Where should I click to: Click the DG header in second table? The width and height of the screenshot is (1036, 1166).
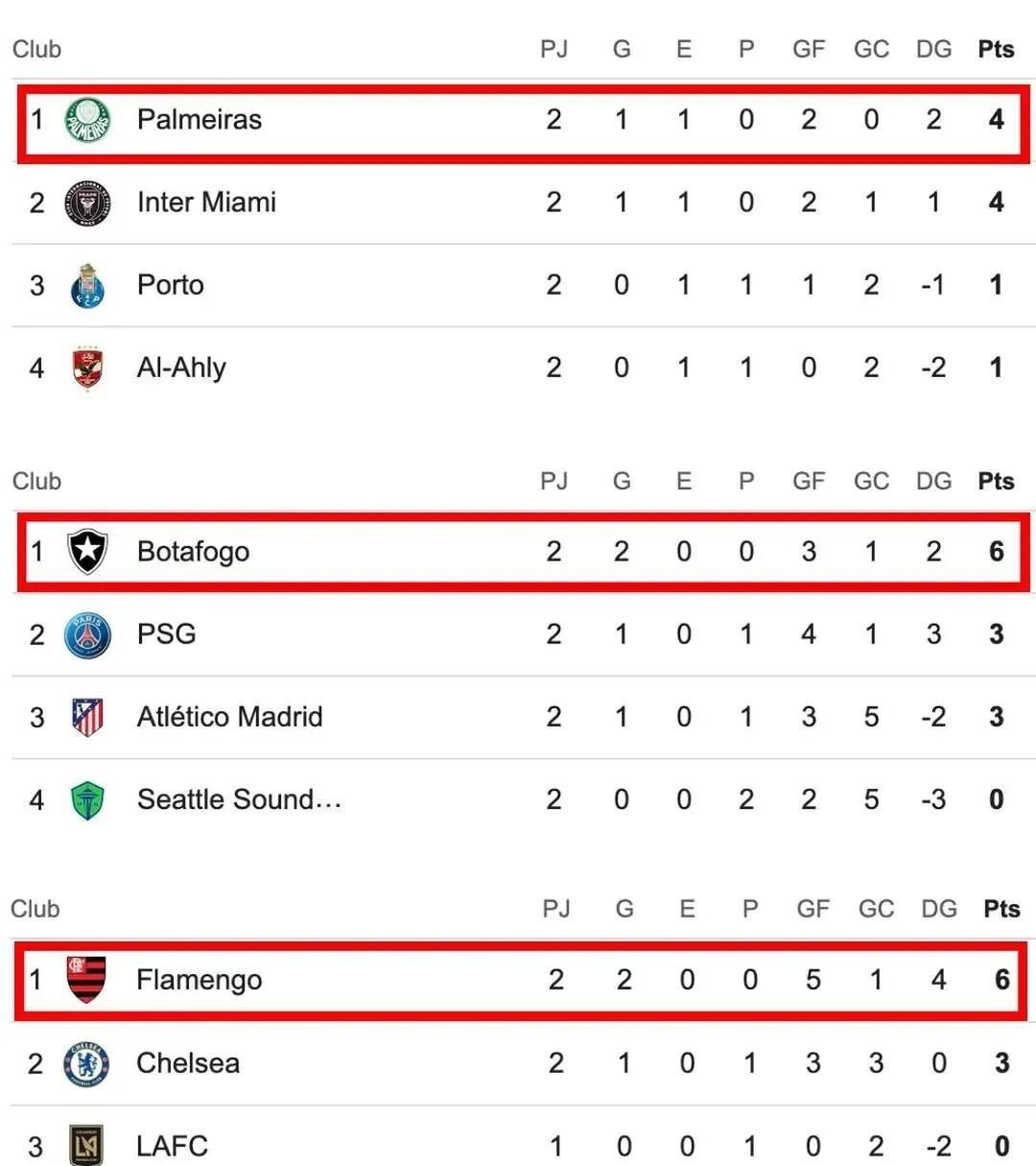[933, 481]
